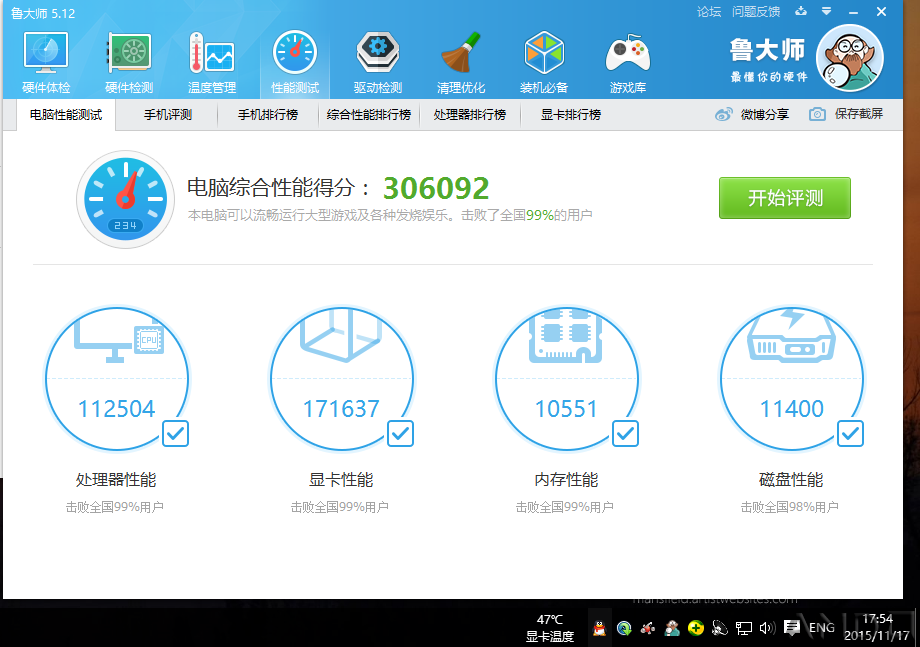
Task: Click the large speedometer score gauge
Action: point(126,199)
